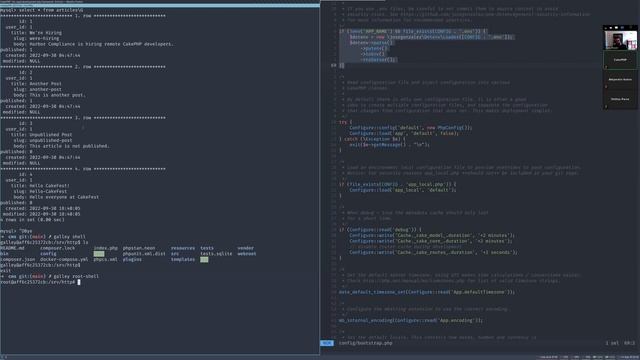This screenshot has height=360, width=640.
Task: Click the 'rows in set (0.00 sec)' result line
Action: tap(32, 220)
